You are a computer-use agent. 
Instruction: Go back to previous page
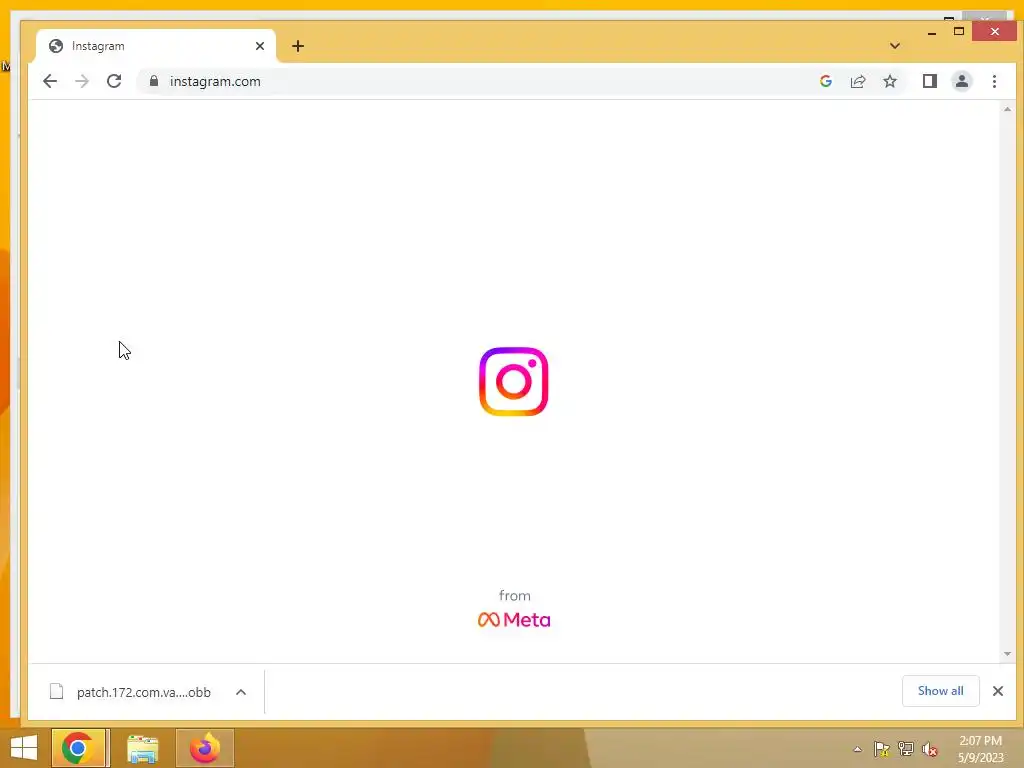coord(50,81)
